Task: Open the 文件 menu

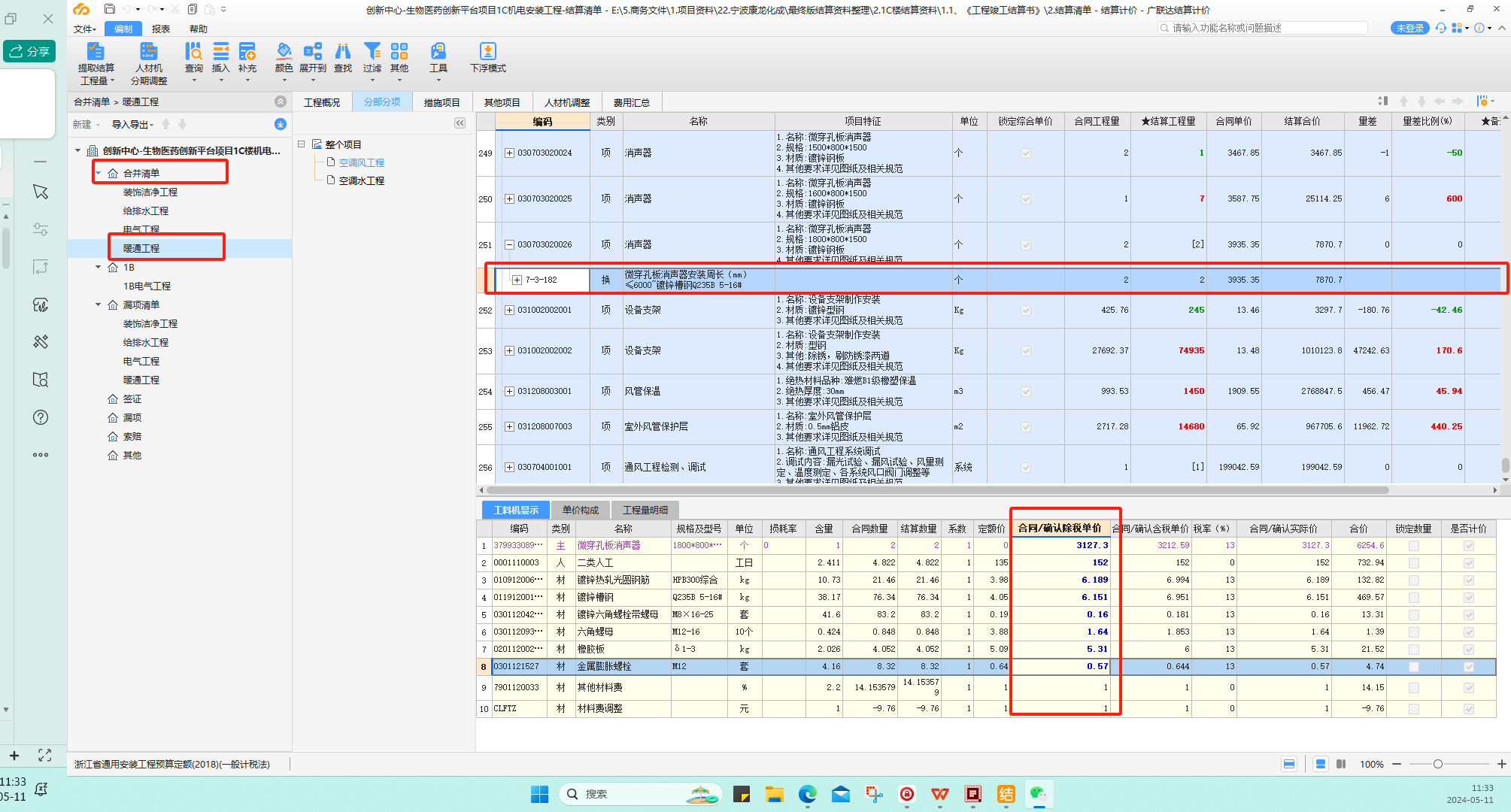Action: click(x=85, y=29)
